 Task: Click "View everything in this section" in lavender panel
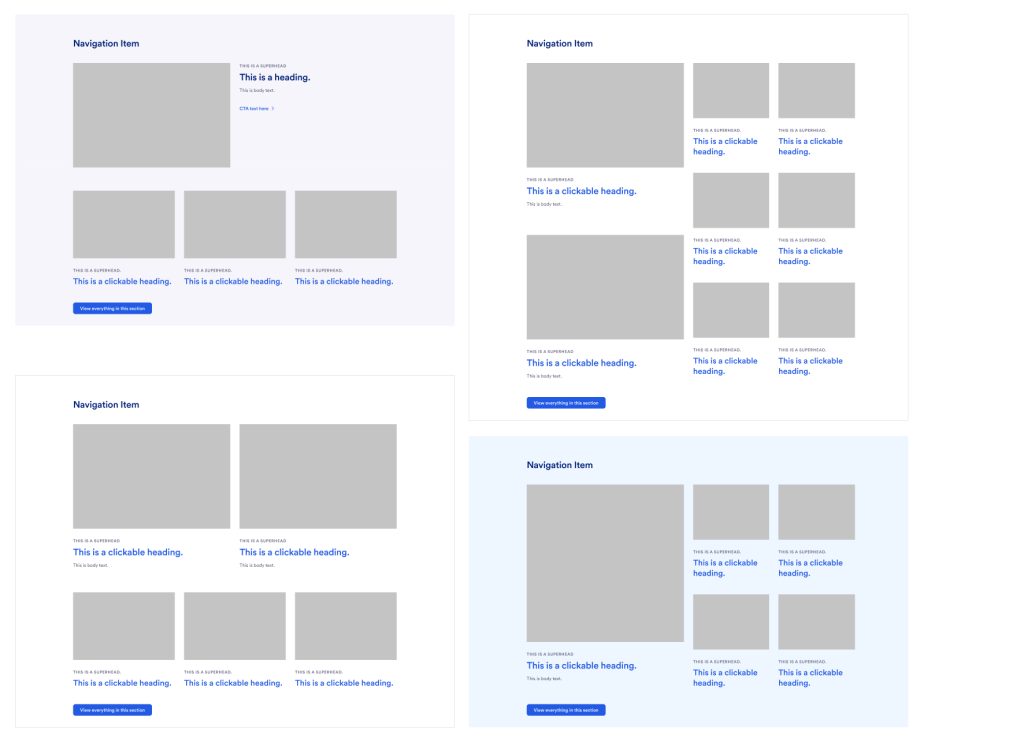point(112,308)
